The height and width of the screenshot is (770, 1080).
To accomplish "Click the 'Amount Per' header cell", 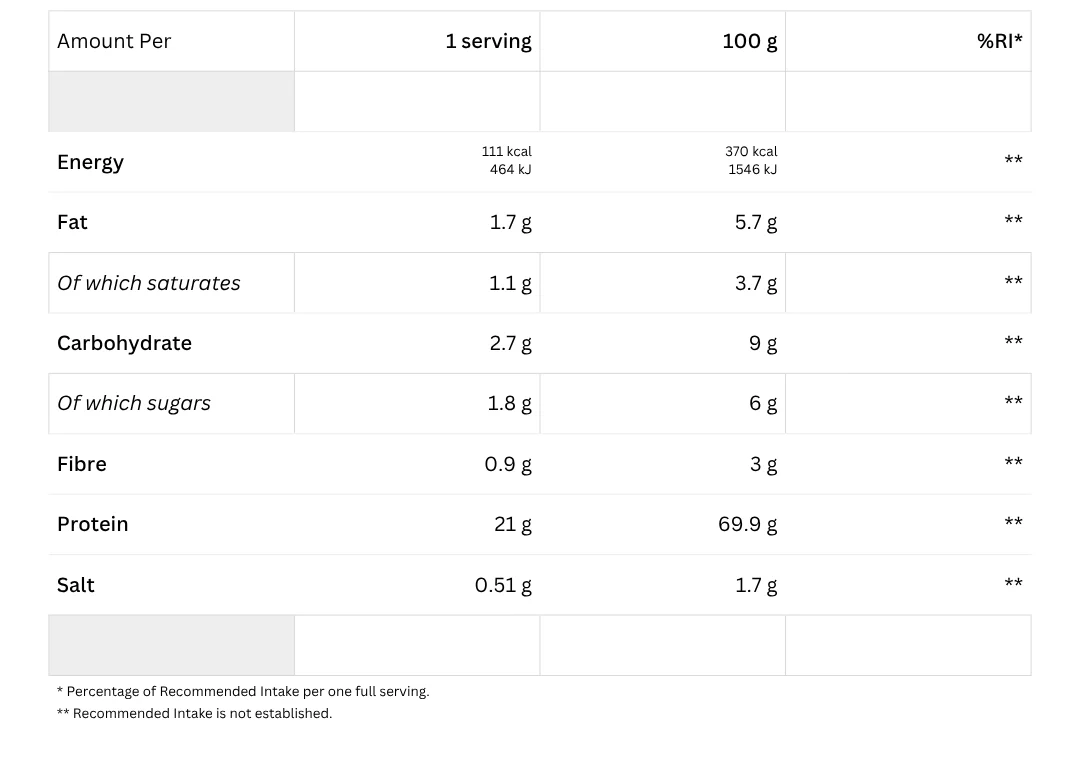I will point(114,41).
